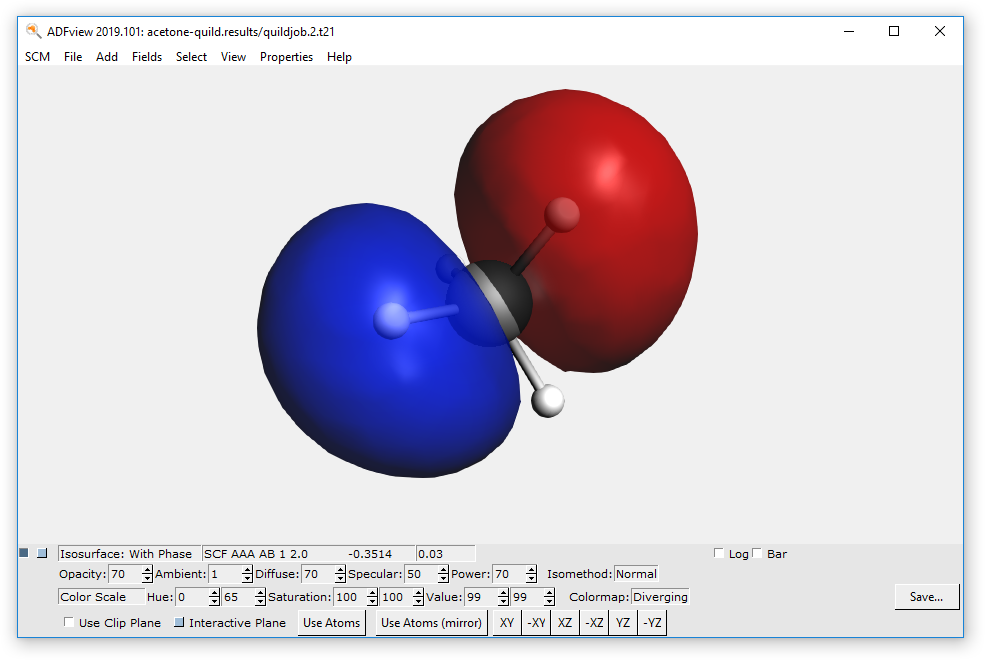The width and height of the screenshot is (985, 660).
Task: Enable the Log checkbox
Action: (x=720, y=554)
